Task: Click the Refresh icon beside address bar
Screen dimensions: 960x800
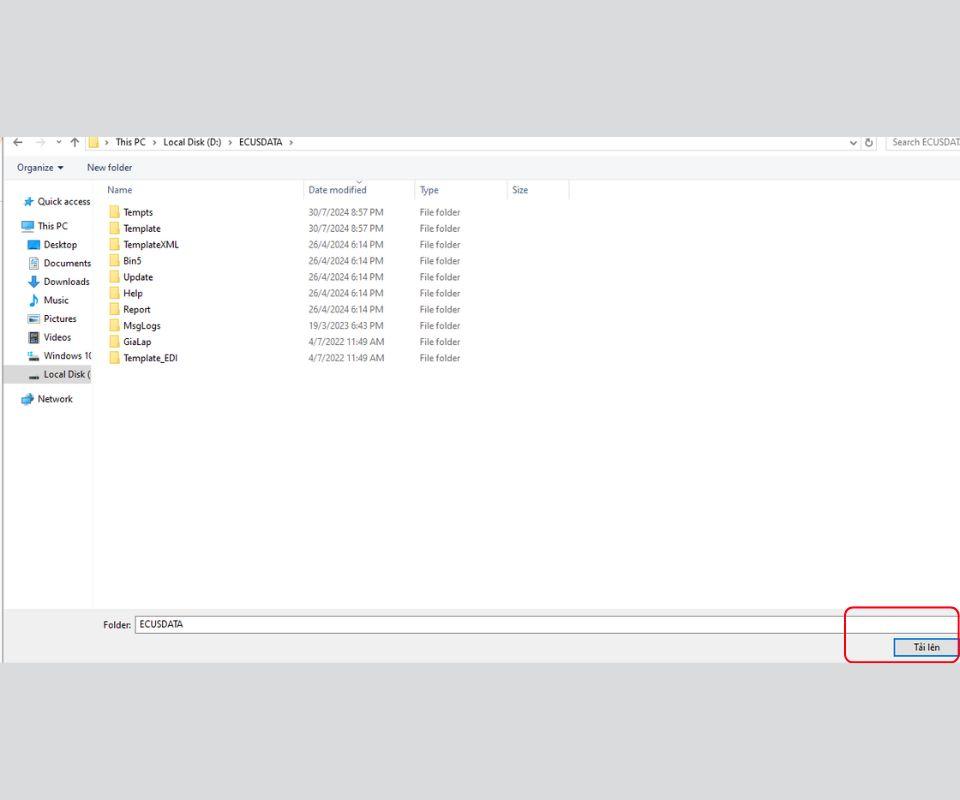Action: click(869, 142)
